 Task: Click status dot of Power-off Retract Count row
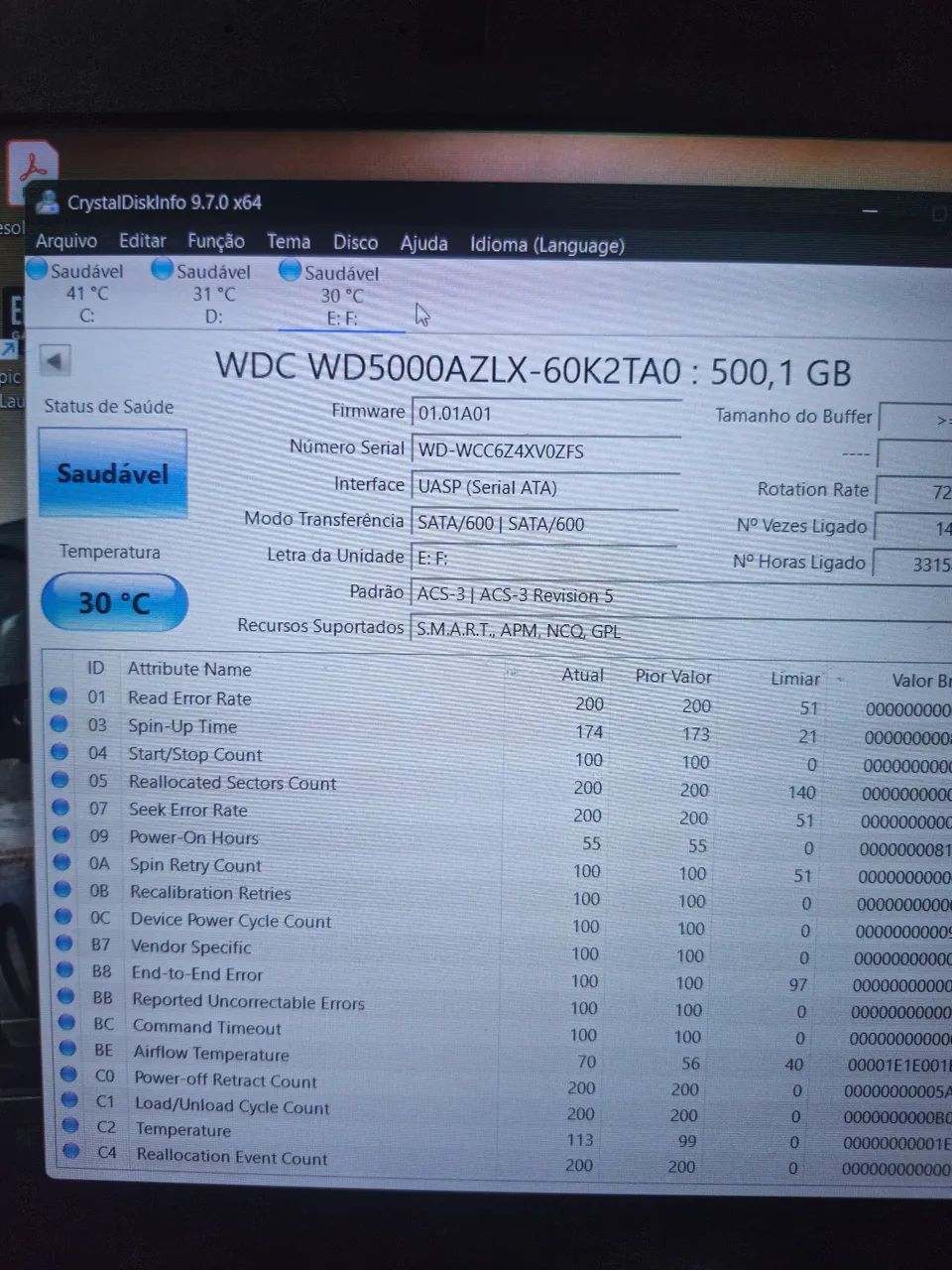[68, 1074]
